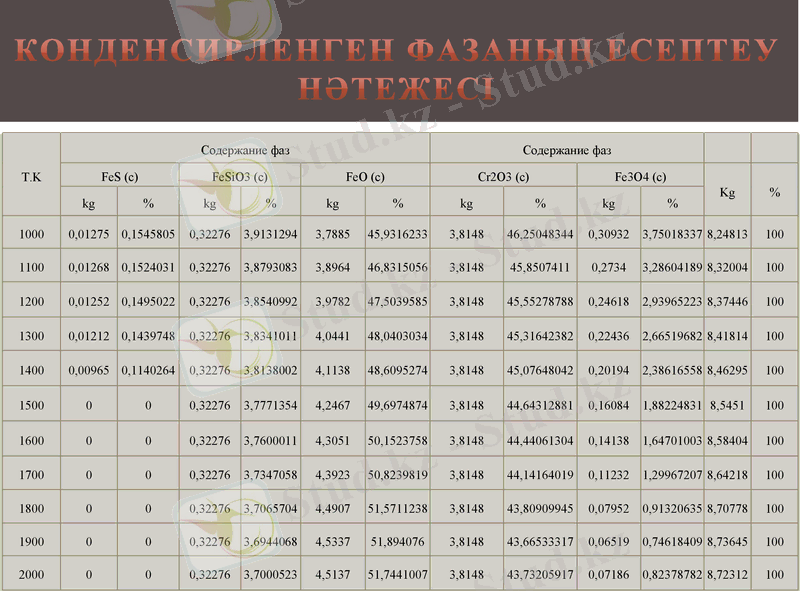Click the cell showing 45,9316233

tap(397, 234)
